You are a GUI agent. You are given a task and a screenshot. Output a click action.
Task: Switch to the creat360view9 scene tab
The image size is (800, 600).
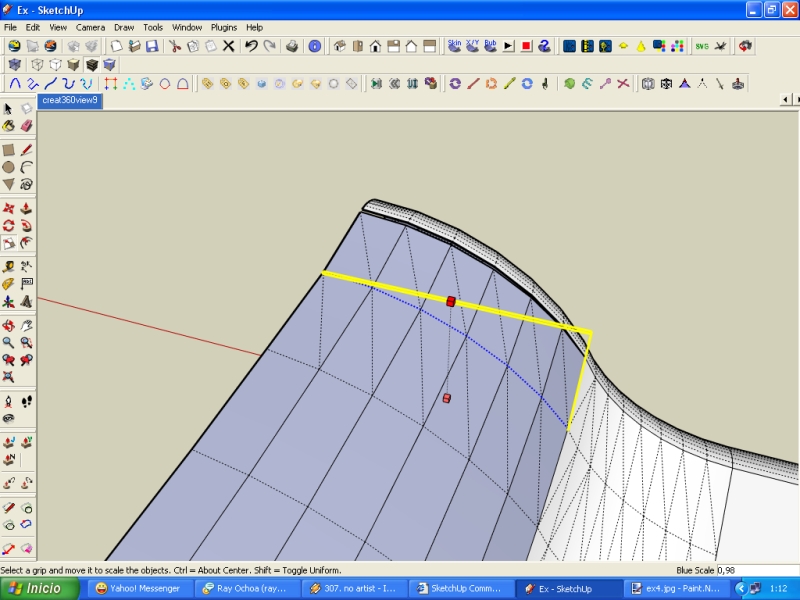[70, 101]
